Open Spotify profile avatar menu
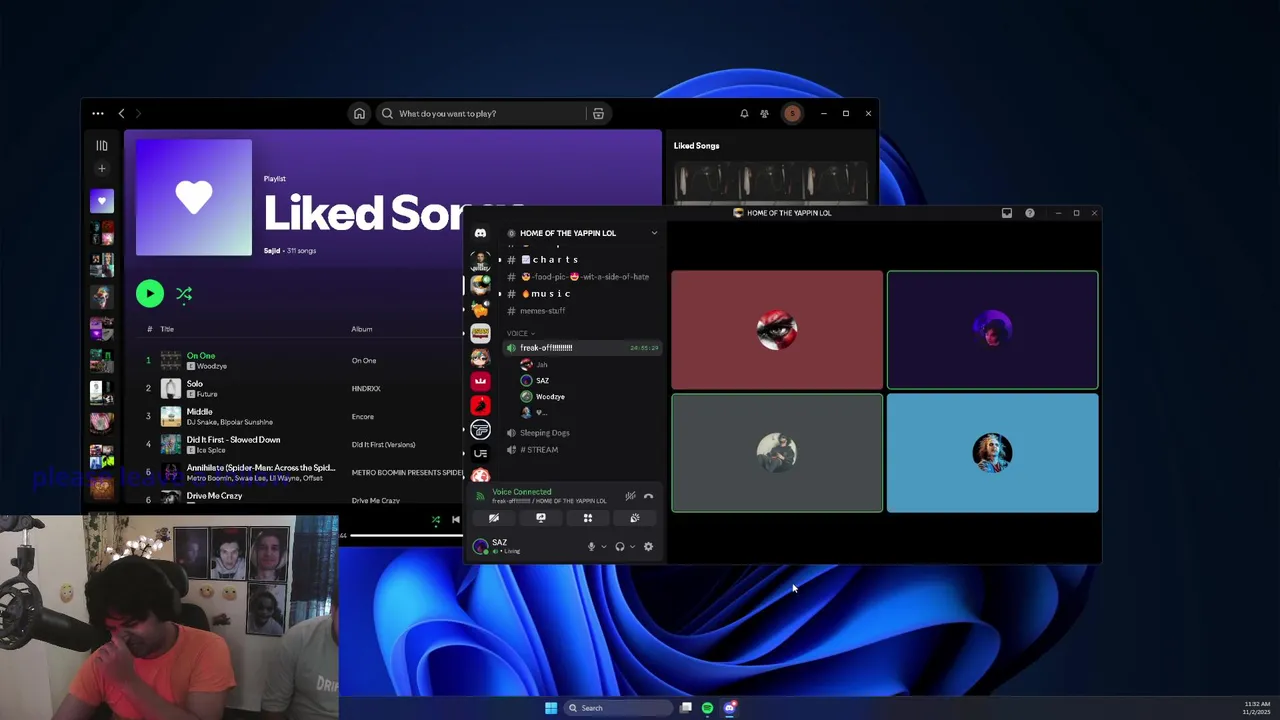The width and height of the screenshot is (1280, 720). point(792,113)
